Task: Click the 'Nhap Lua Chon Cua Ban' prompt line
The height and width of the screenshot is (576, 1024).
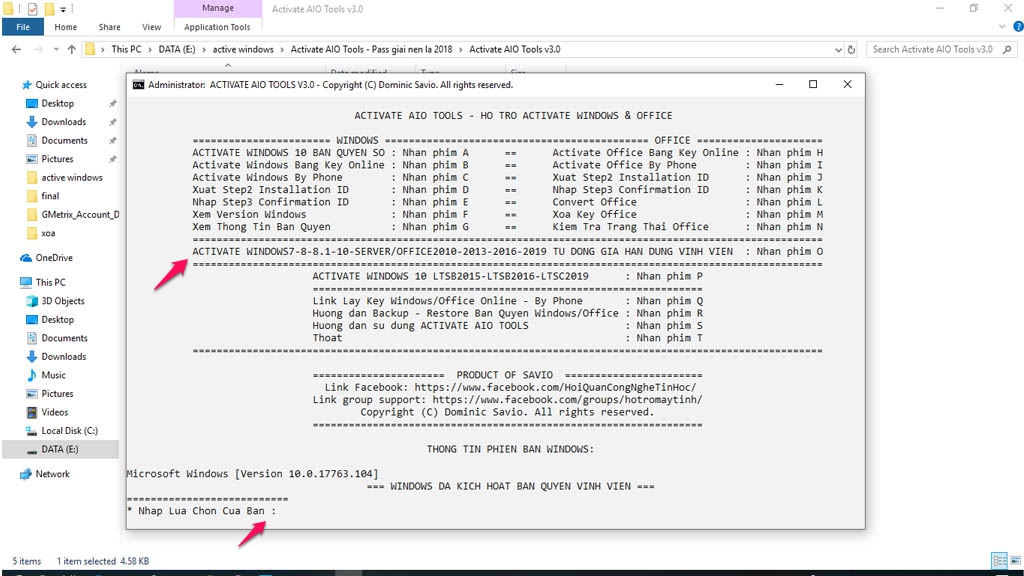Action: pyautogui.click(x=201, y=511)
